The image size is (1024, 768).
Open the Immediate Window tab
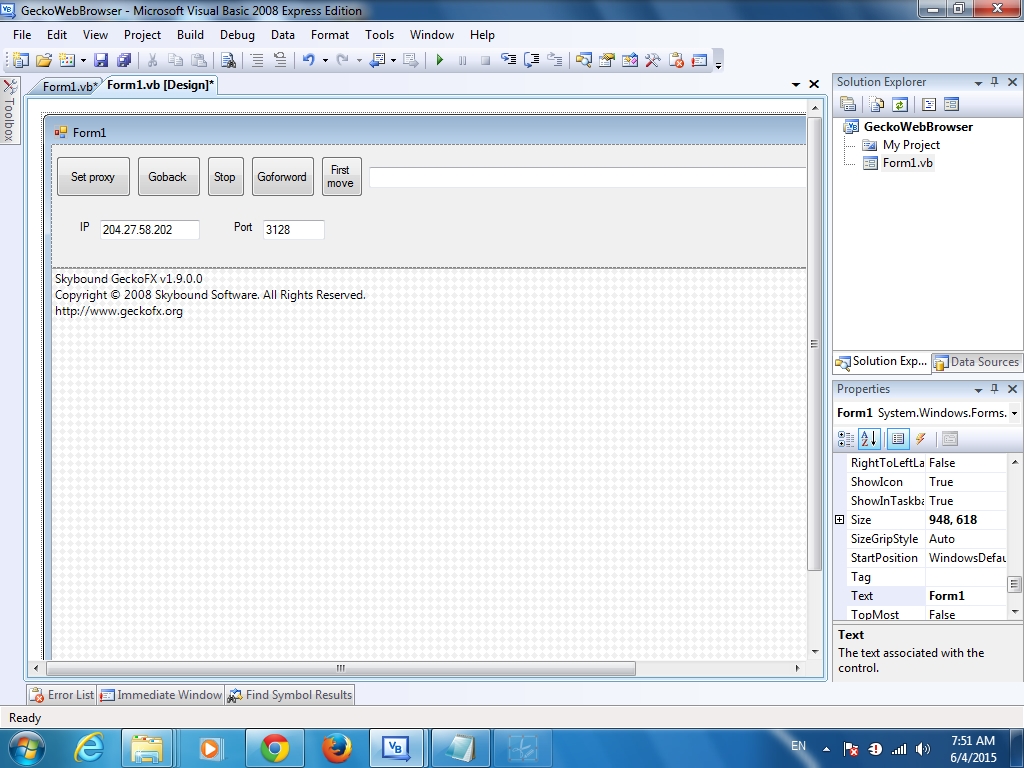coord(161,695)
